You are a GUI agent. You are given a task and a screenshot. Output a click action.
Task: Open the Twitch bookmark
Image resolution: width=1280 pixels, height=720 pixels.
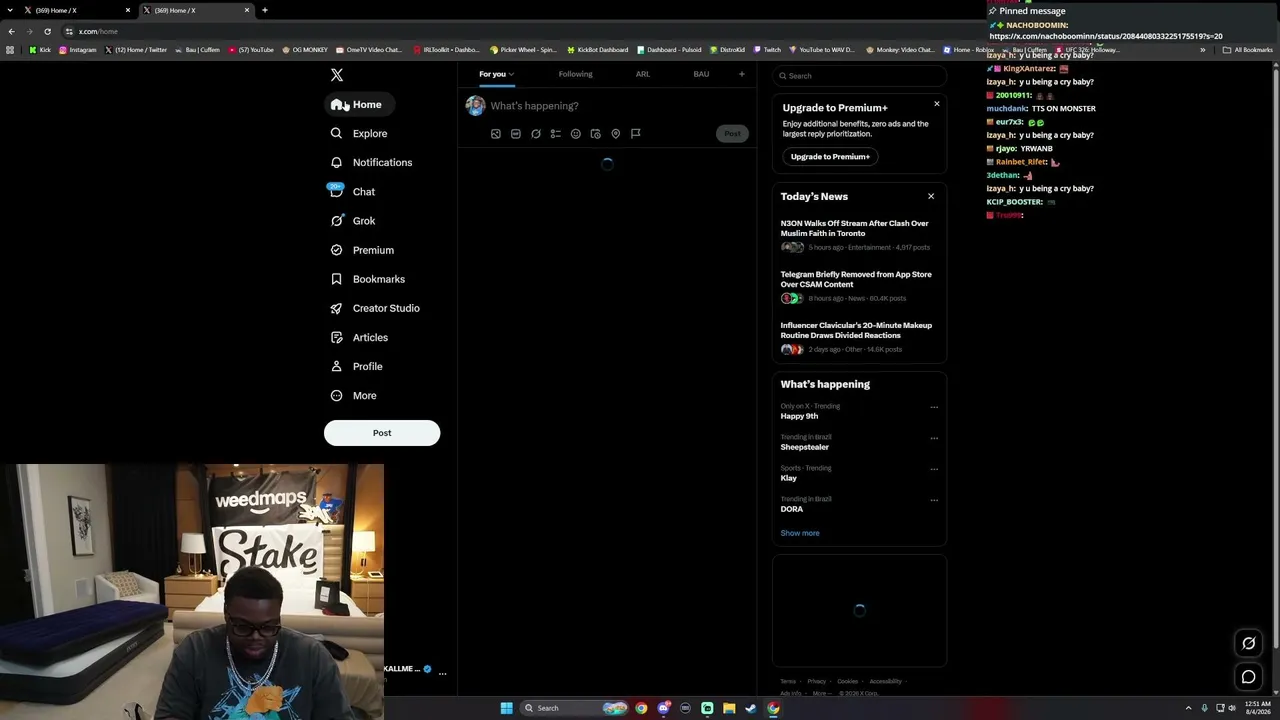coord(767,50)
